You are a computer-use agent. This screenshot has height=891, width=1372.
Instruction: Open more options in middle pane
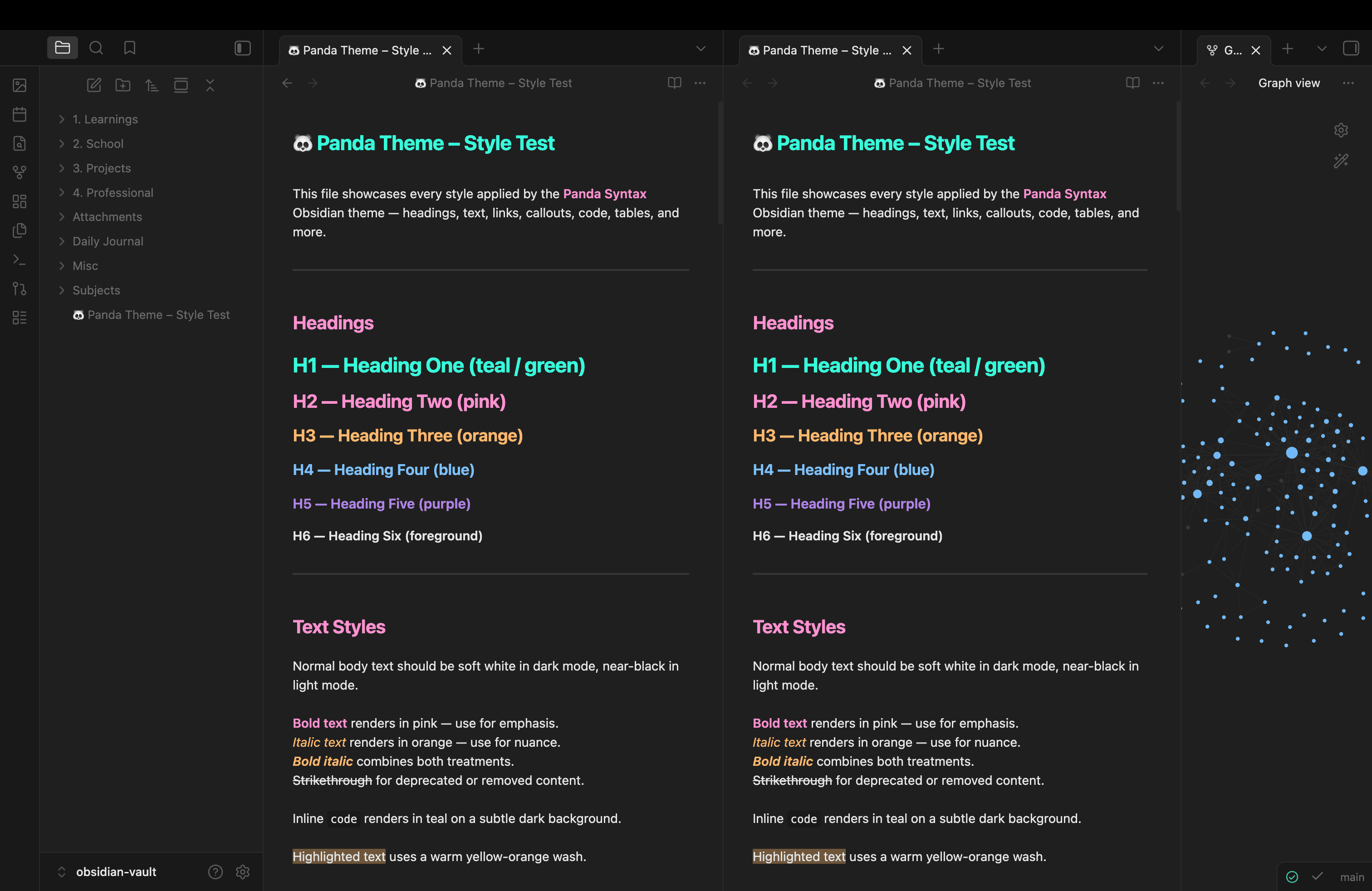[1158, 83]
